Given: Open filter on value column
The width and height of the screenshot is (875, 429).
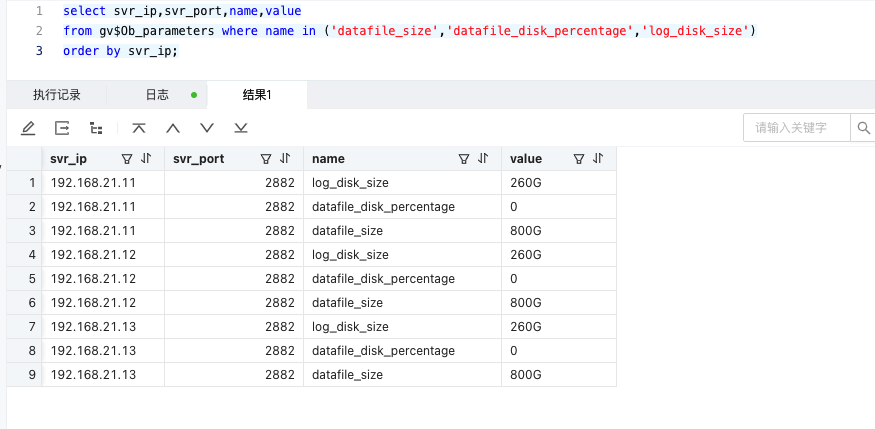Looking at the screenshot, I should pos(579,159).
